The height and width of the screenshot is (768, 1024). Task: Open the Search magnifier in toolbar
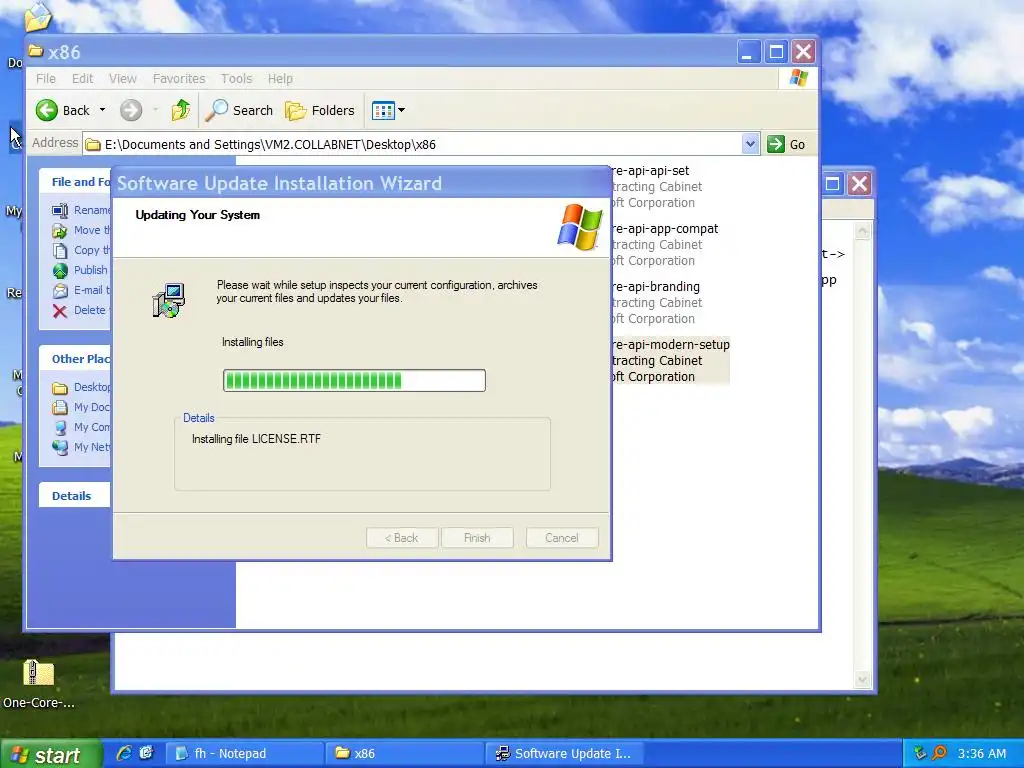pos(216,110)
